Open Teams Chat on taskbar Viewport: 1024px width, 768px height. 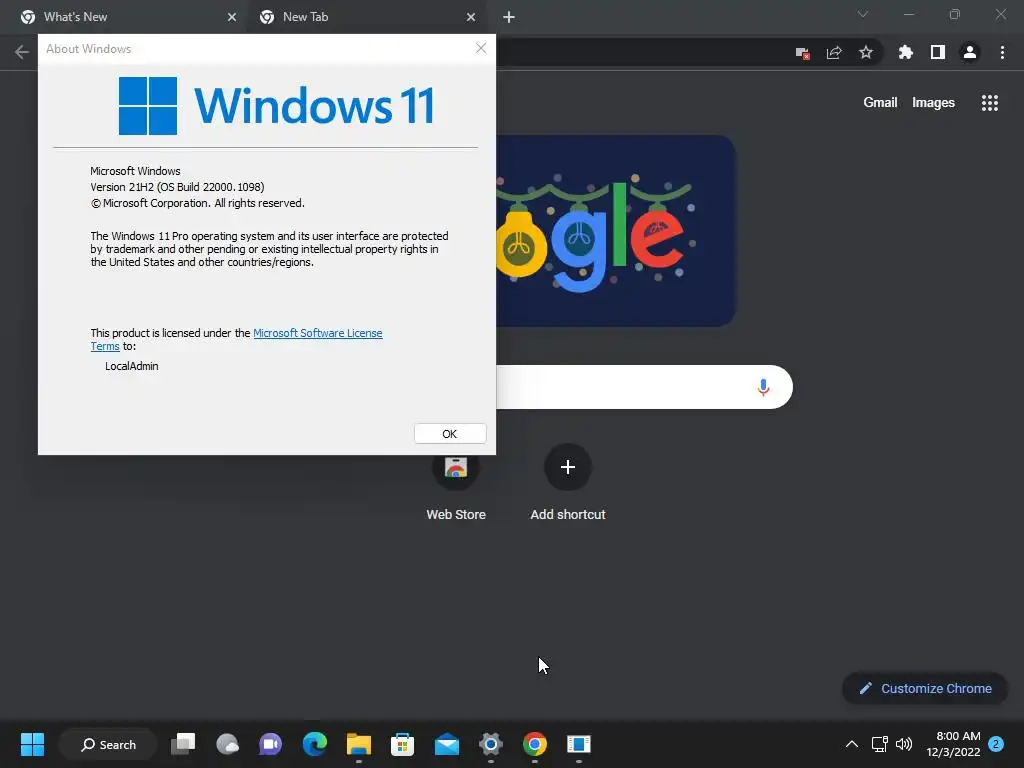tap(270, 744)
